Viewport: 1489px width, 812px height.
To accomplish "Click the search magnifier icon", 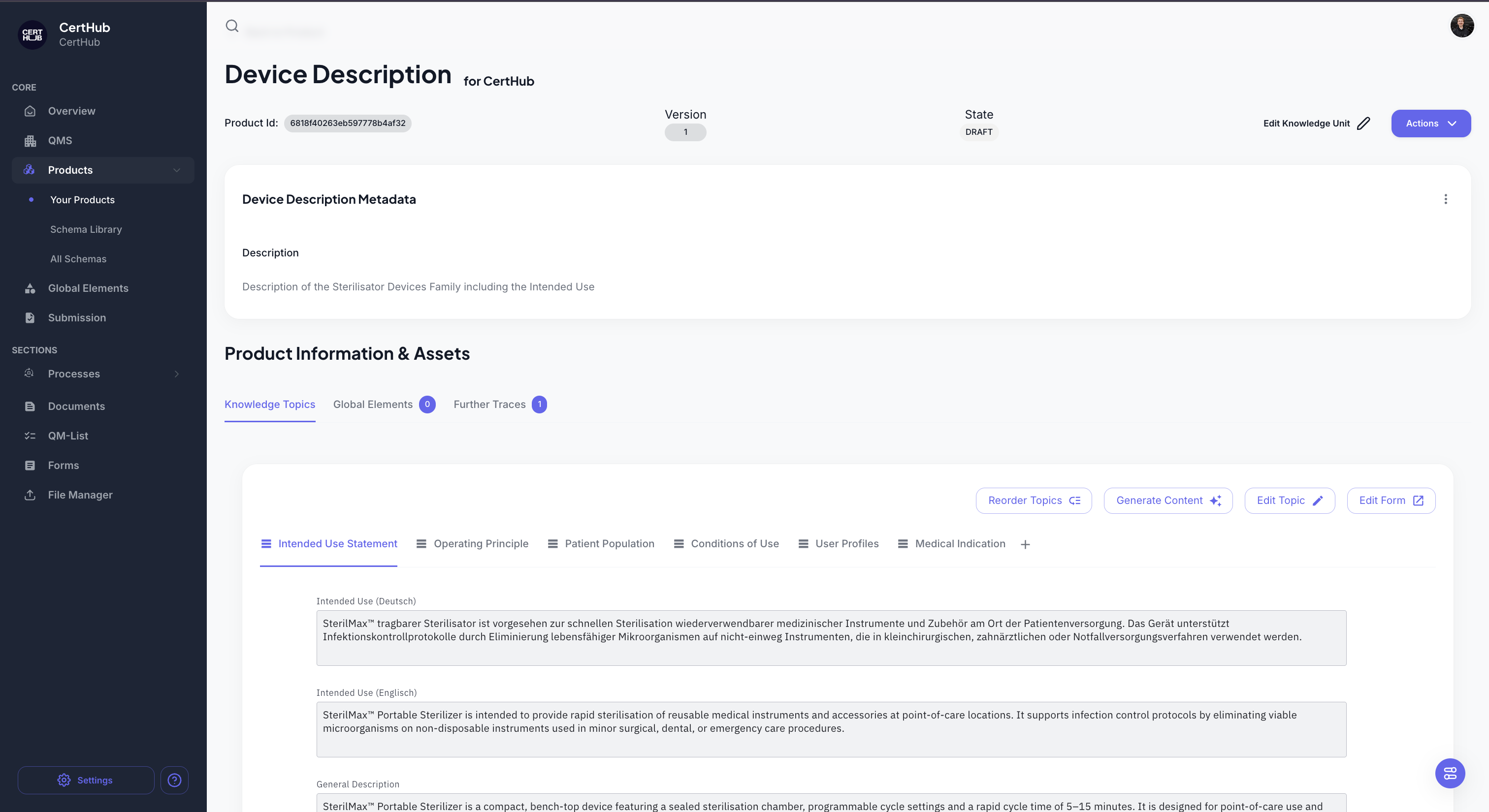I will pyautogui.click(x=232, y=26).
